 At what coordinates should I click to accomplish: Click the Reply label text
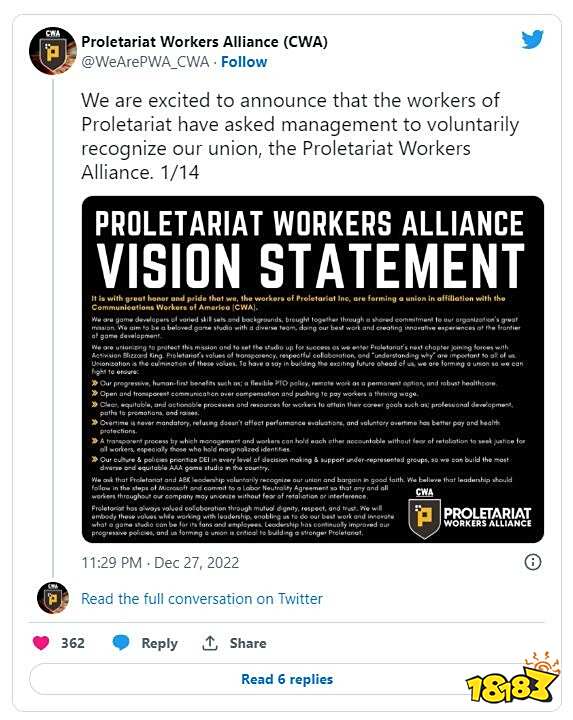159,643
